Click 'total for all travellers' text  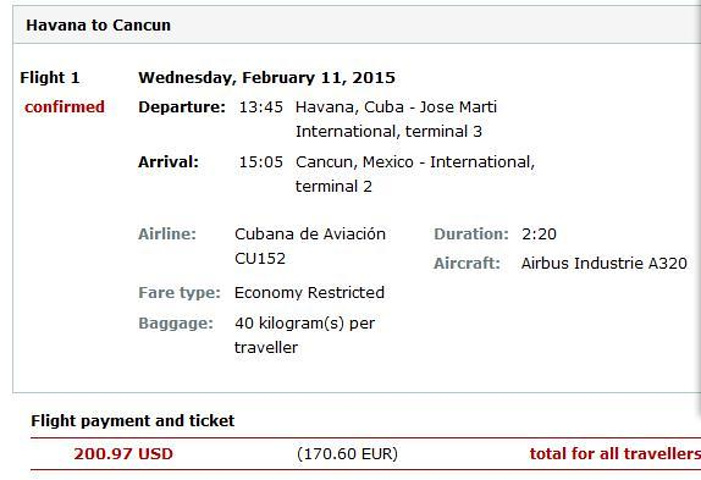pos(614,454)
